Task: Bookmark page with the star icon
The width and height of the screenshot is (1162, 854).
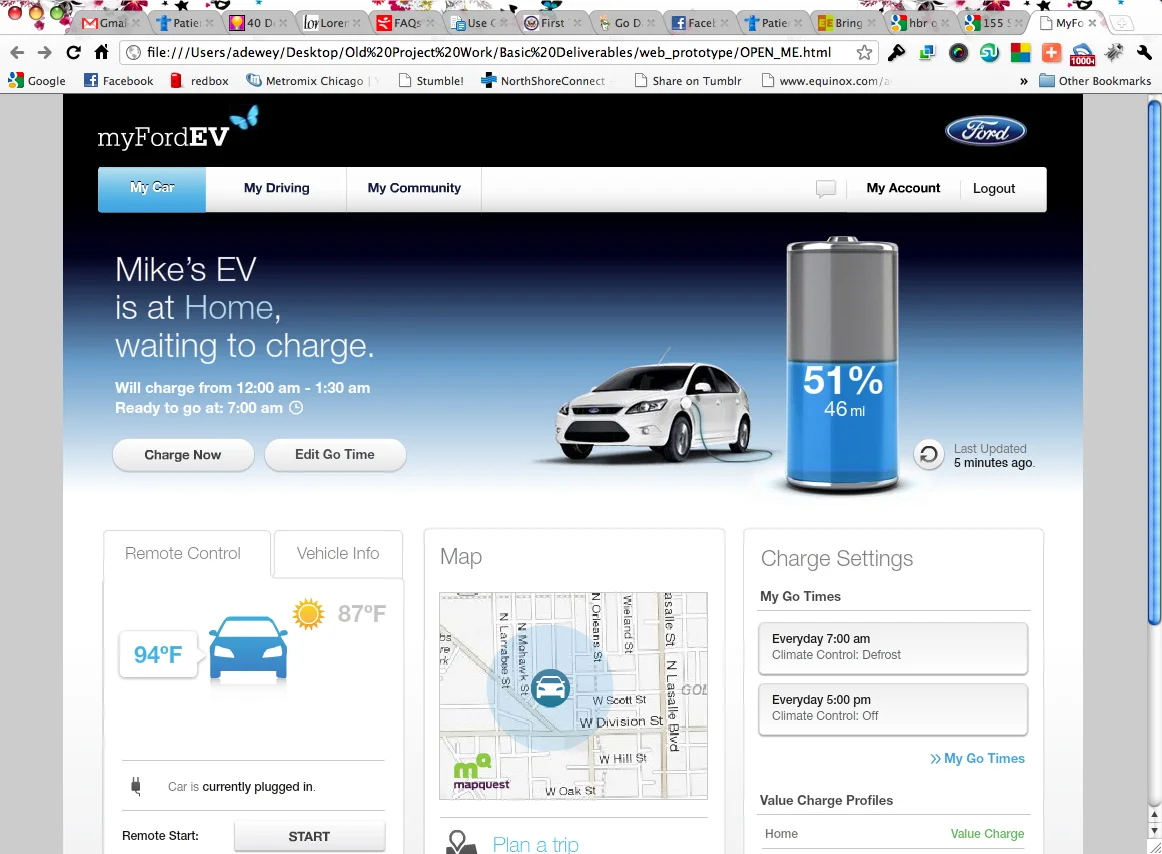Action: (864, 53)
